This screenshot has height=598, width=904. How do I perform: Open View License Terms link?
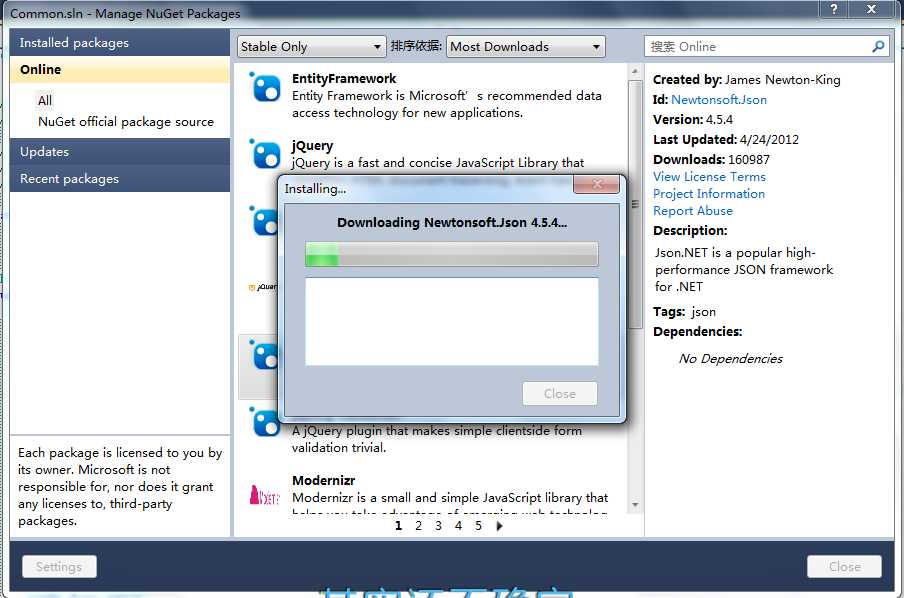click(x=709, y=176)
